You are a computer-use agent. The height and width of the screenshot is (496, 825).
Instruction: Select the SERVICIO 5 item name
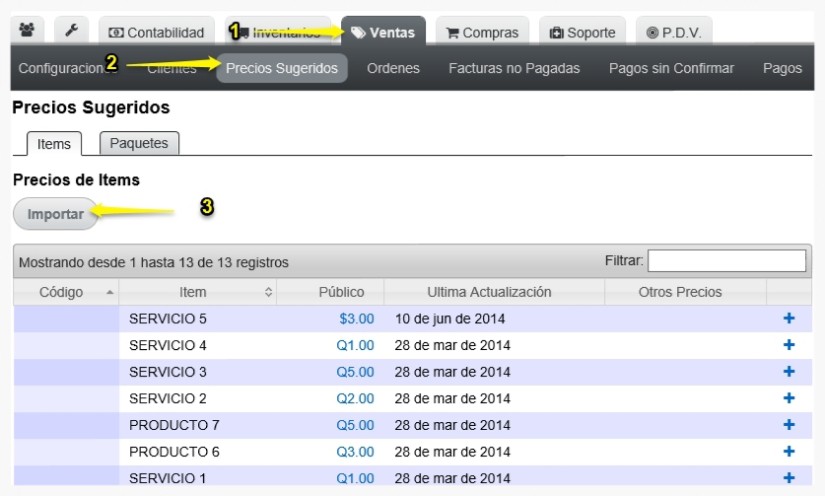pyautogui.click(x=168, y=319)
